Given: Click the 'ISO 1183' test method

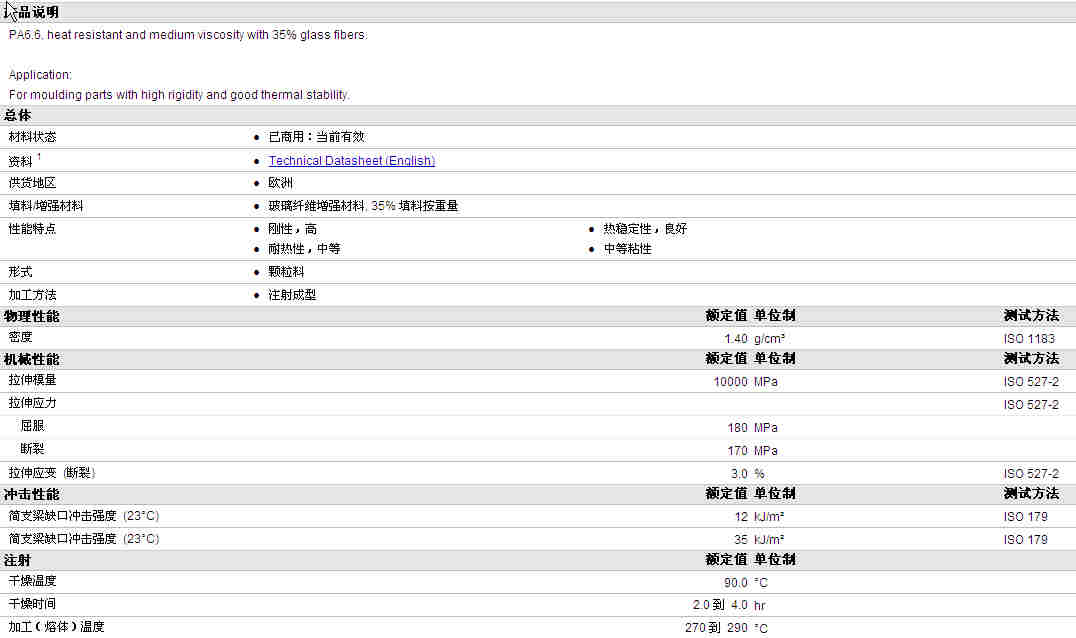Looking at the screenshot, I should pyautogui.click(x=1028, y=339).
